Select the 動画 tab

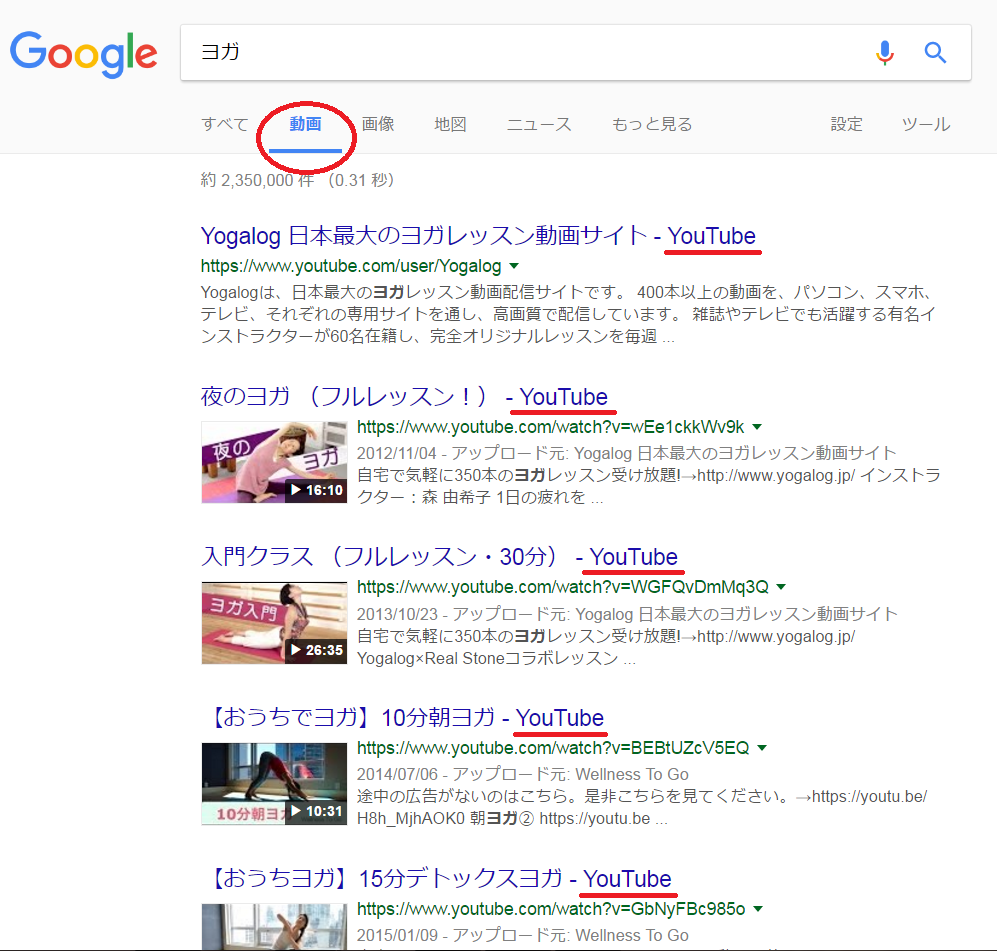305,125
